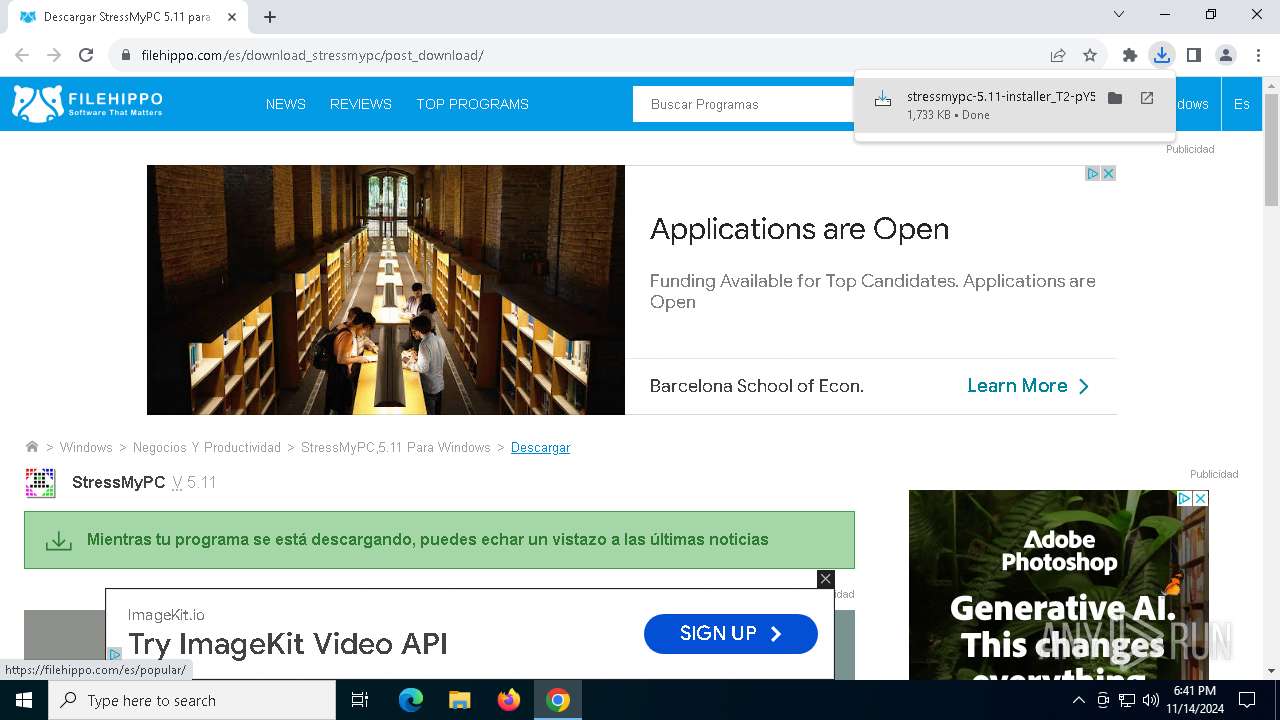Open the Chrome profile avatar
Viewport: 1280px width, 720px height.
(x=1226, y=55)
